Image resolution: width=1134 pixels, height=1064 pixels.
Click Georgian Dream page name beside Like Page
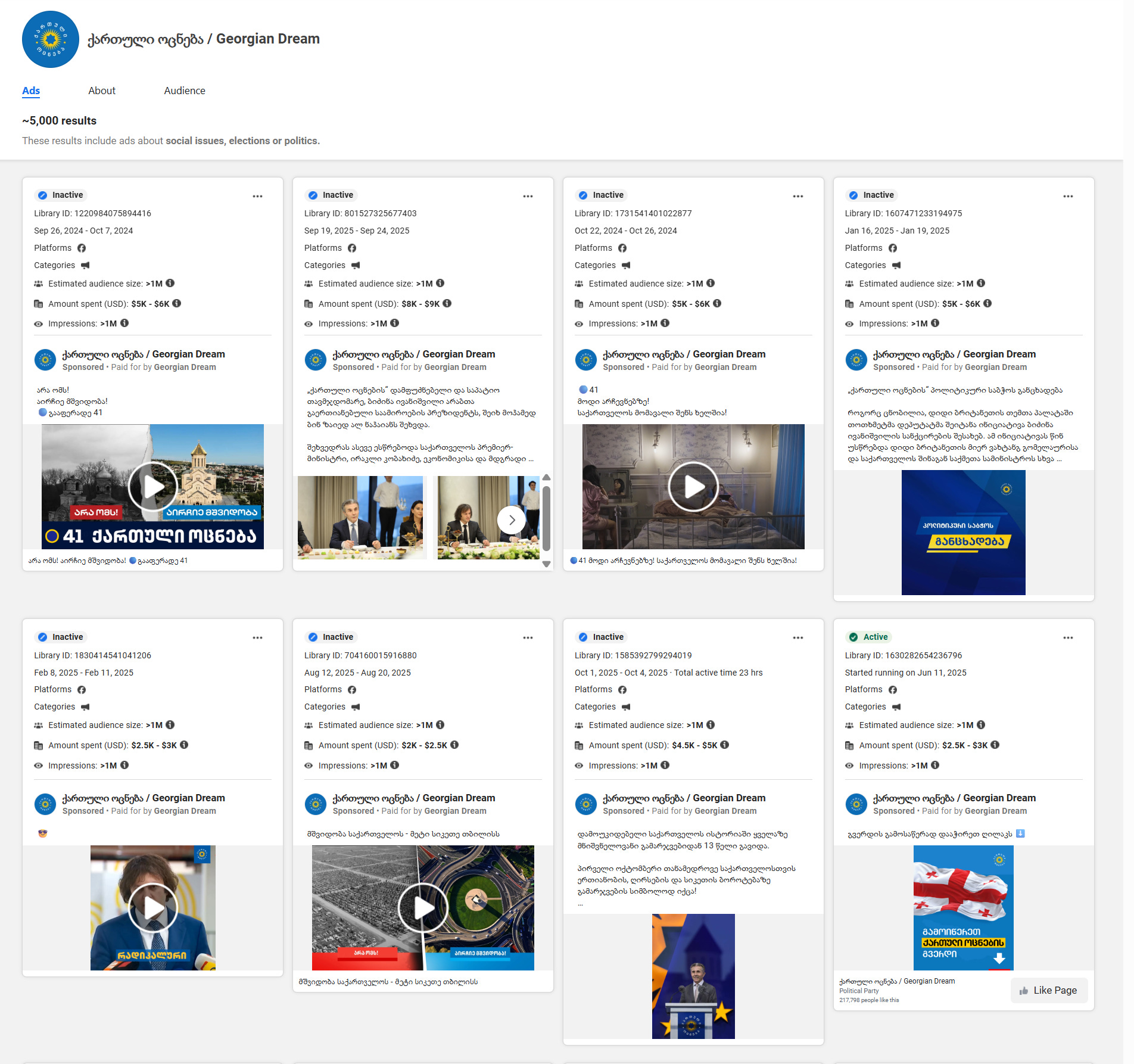[x=897, y=981]
